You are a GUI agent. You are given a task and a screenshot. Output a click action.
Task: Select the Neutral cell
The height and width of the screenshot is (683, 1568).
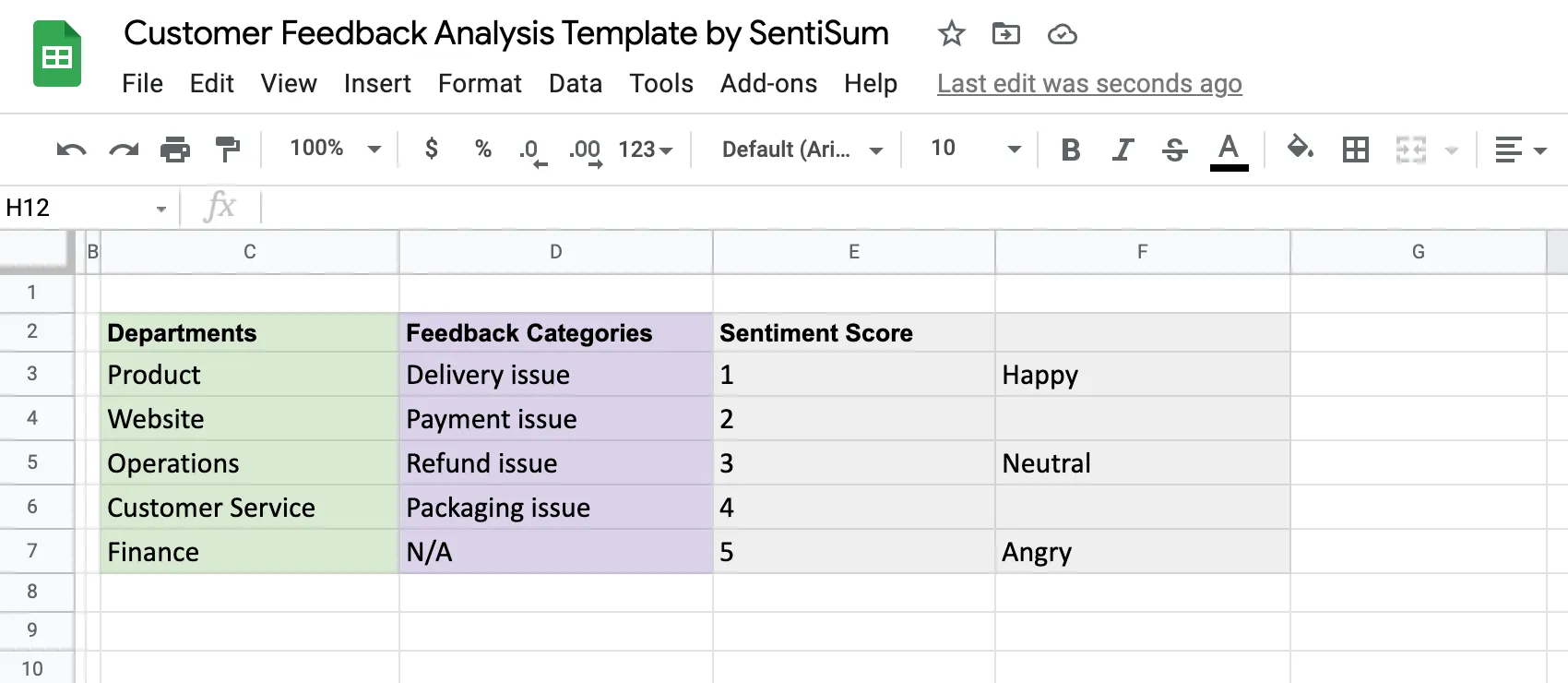pos(1143,463)
